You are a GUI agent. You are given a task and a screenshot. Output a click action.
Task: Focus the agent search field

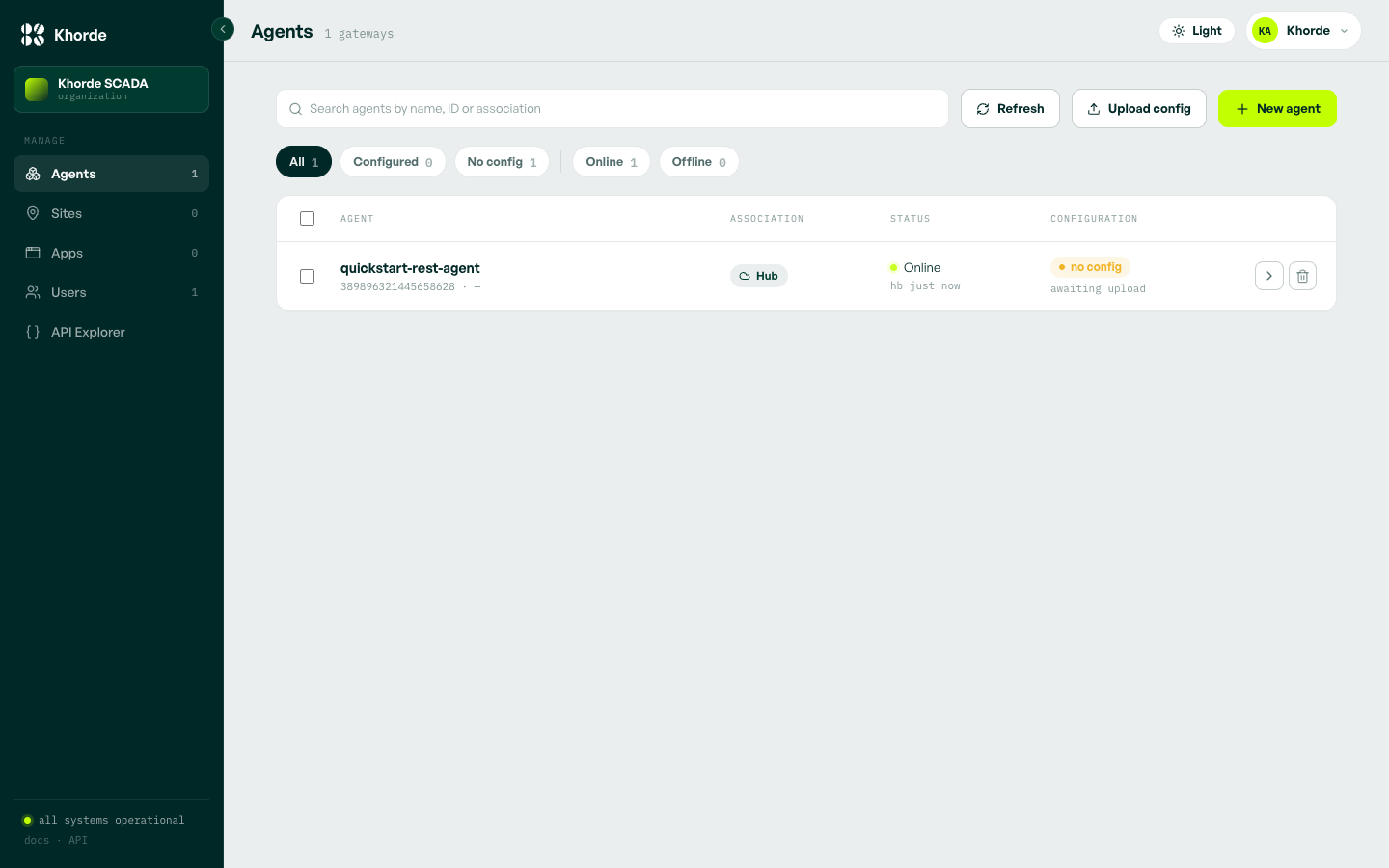coord(613,109)
